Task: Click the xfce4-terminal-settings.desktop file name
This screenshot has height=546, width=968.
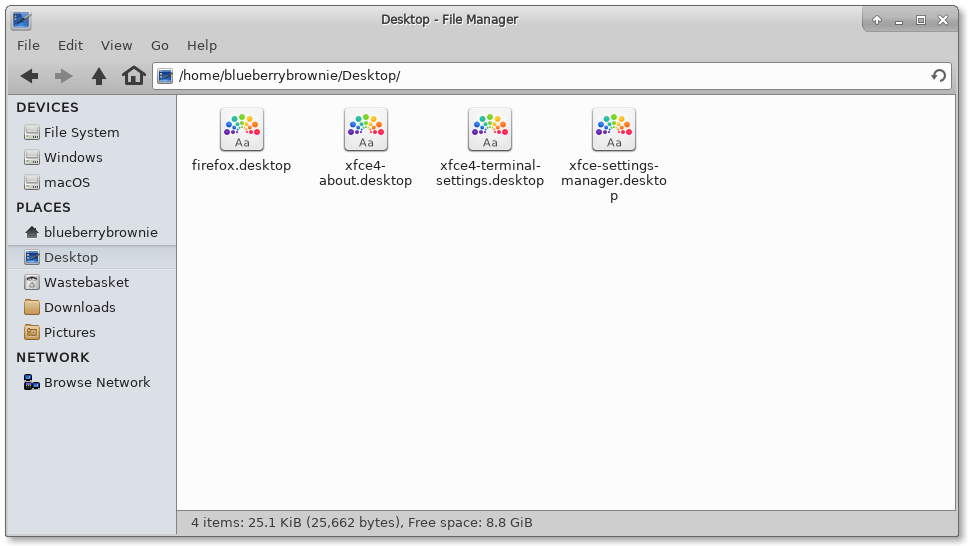Action: point(490,173)
